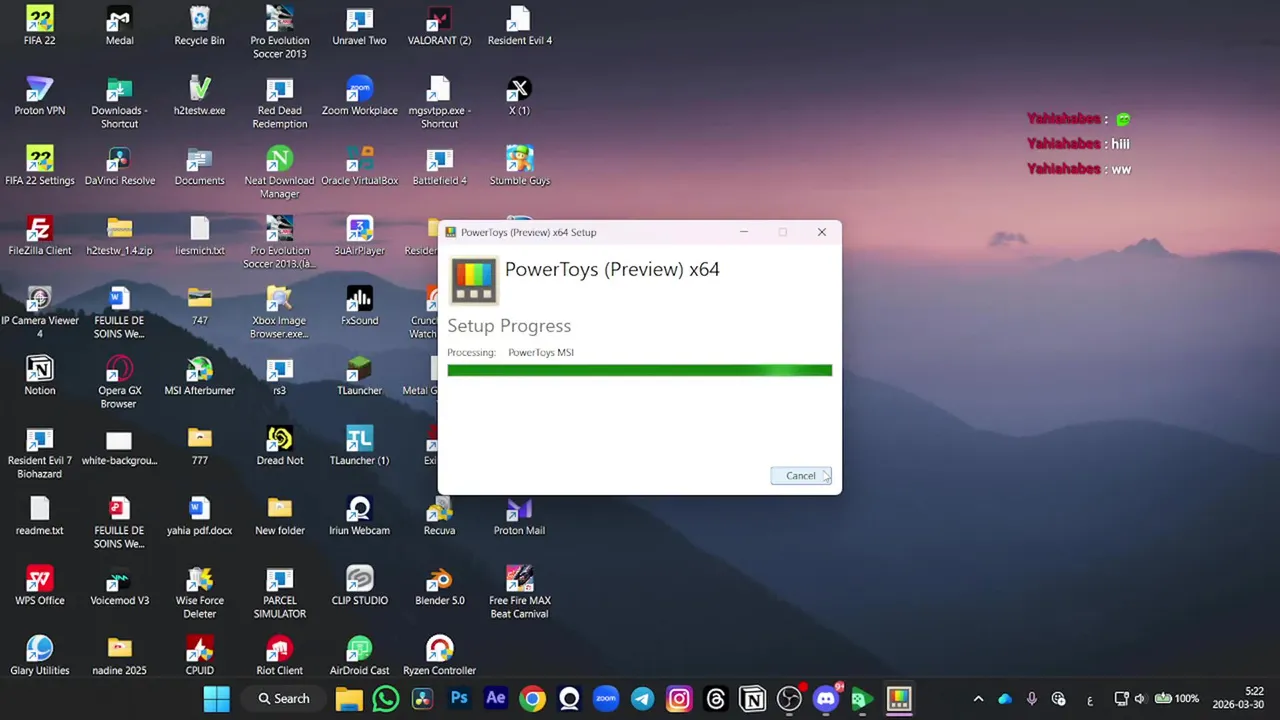Viewport: 1280px width, 720px height.
Task: Select Resident Evil 4 desktop icon
Action: 519,25
